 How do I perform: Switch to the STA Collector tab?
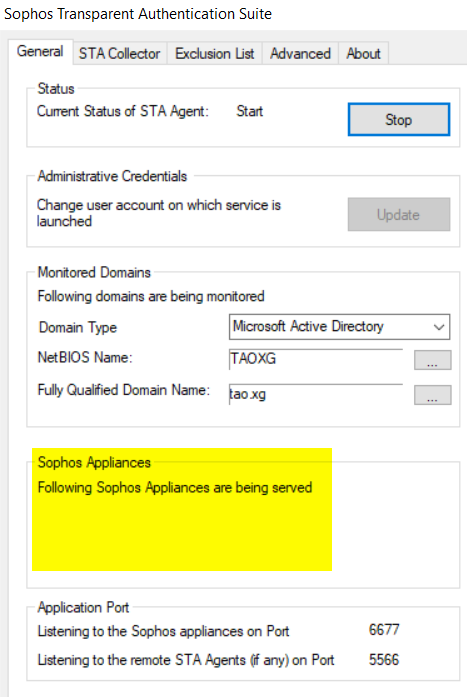point(120,53)
